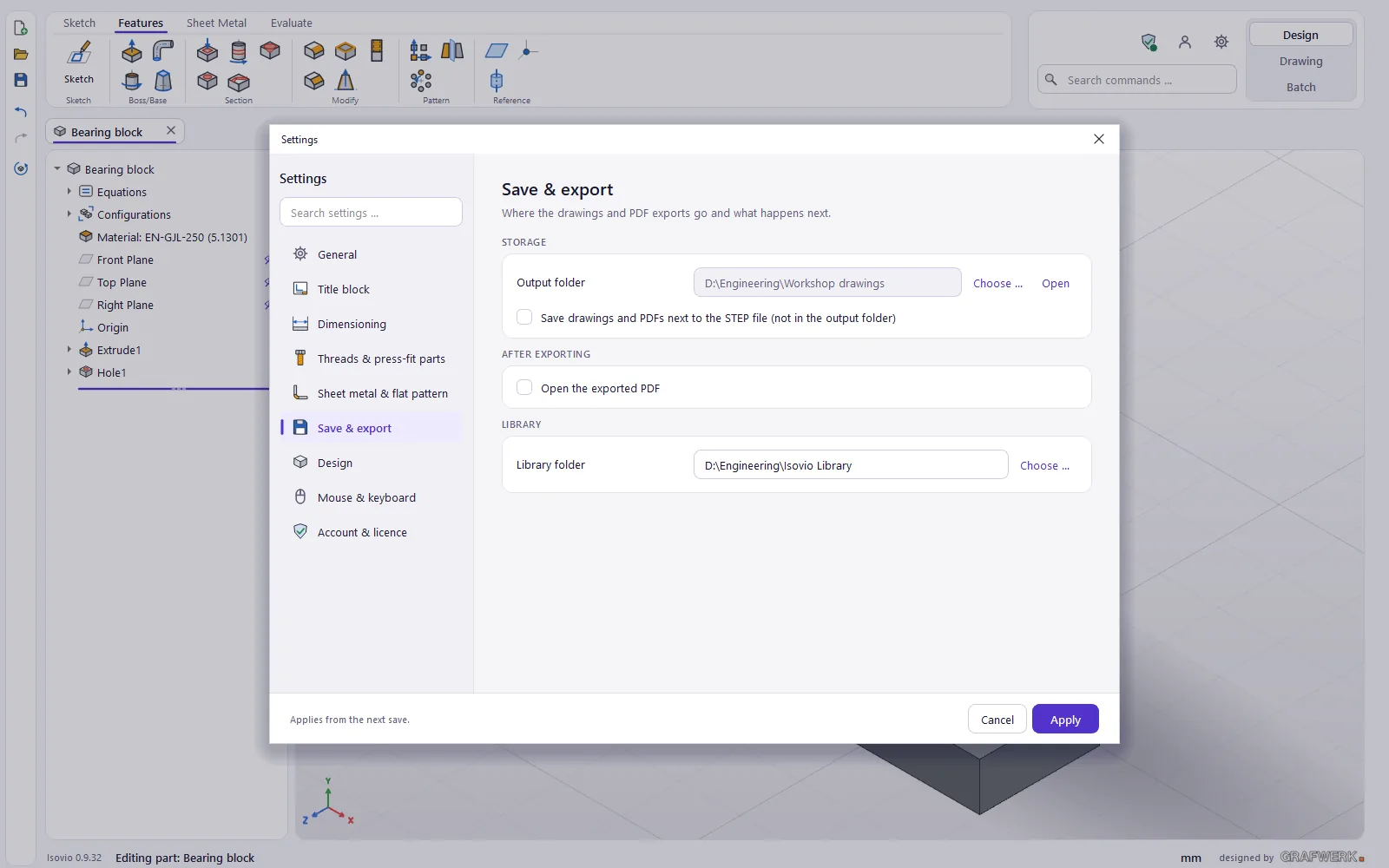Click the Reference axis icon
This screenshot has width=1389, height=868.
click(x=497, y=81)
